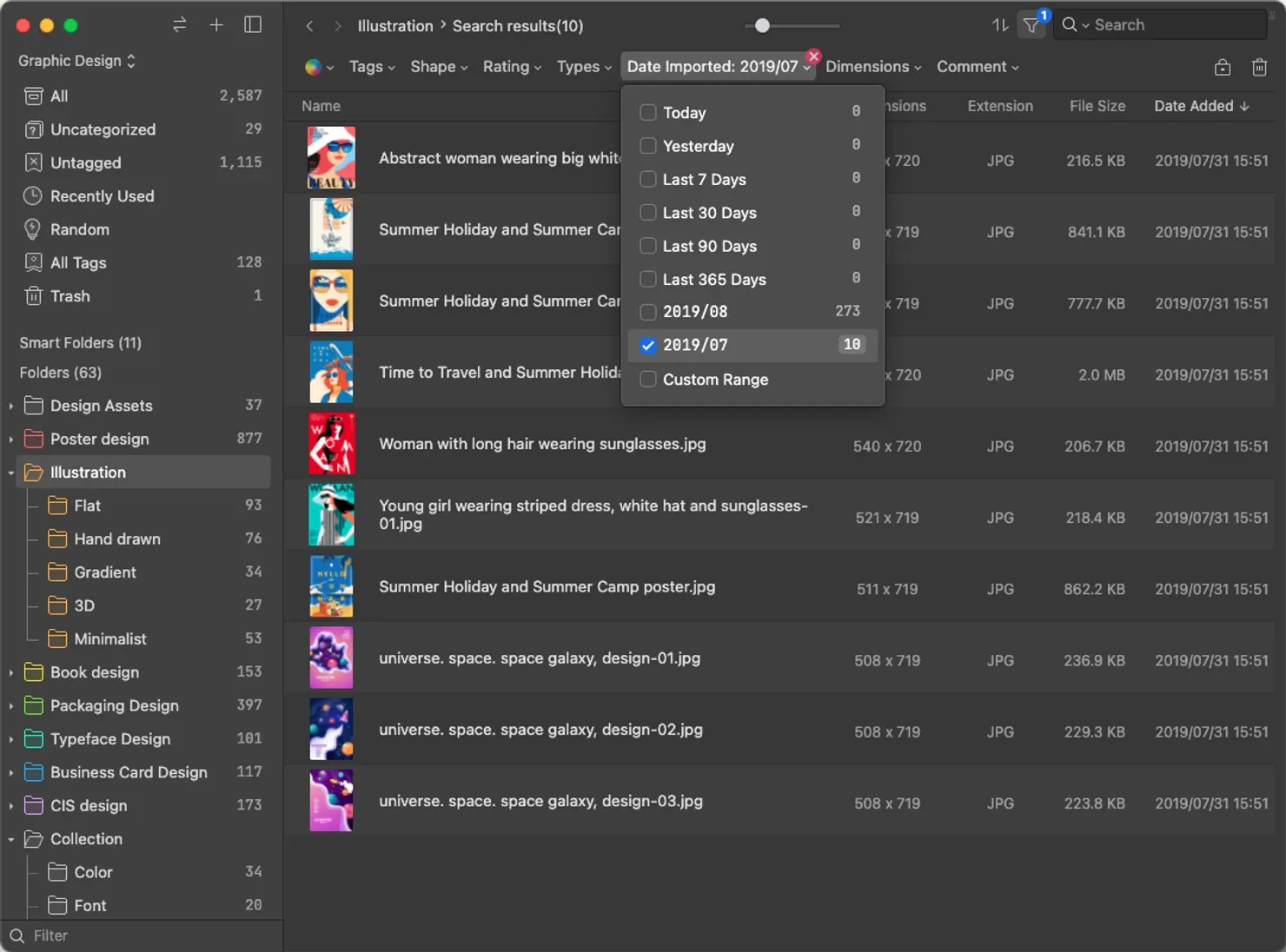
Task: Open the sort order arrows icon
Action: point(1000,25)
